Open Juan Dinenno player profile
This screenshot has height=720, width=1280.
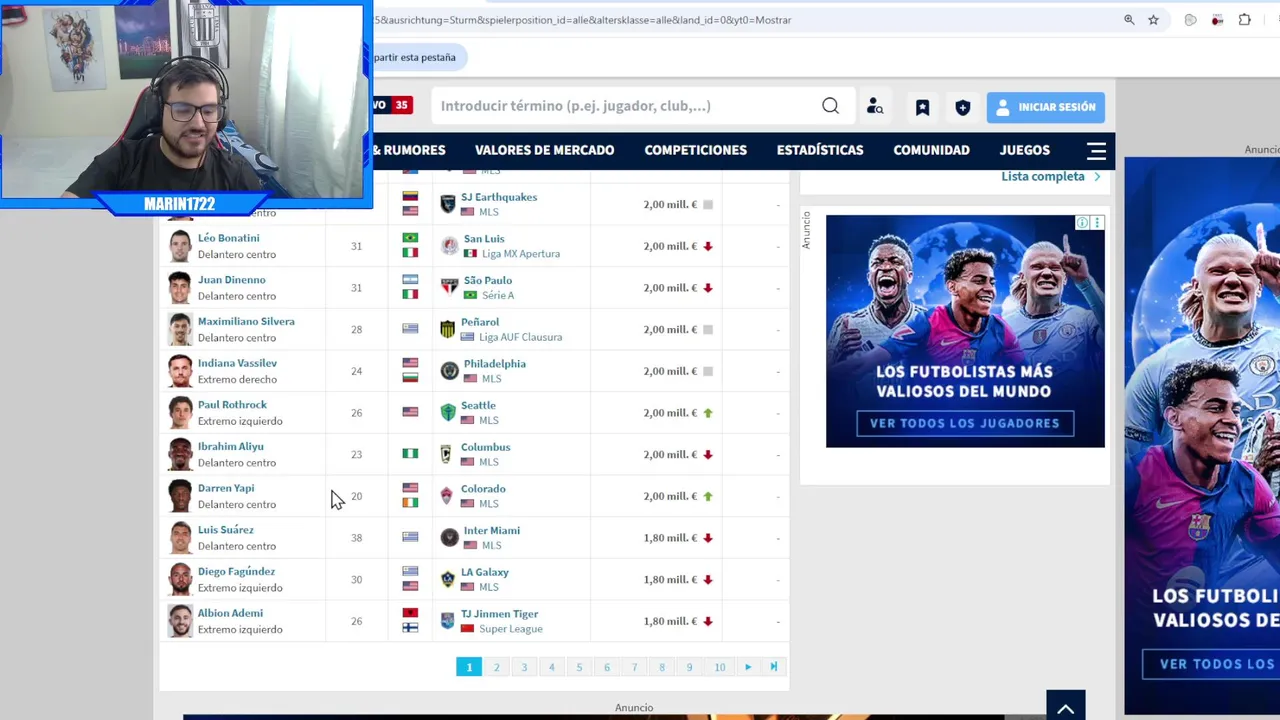pyautogui.click(x=232, y=280)
